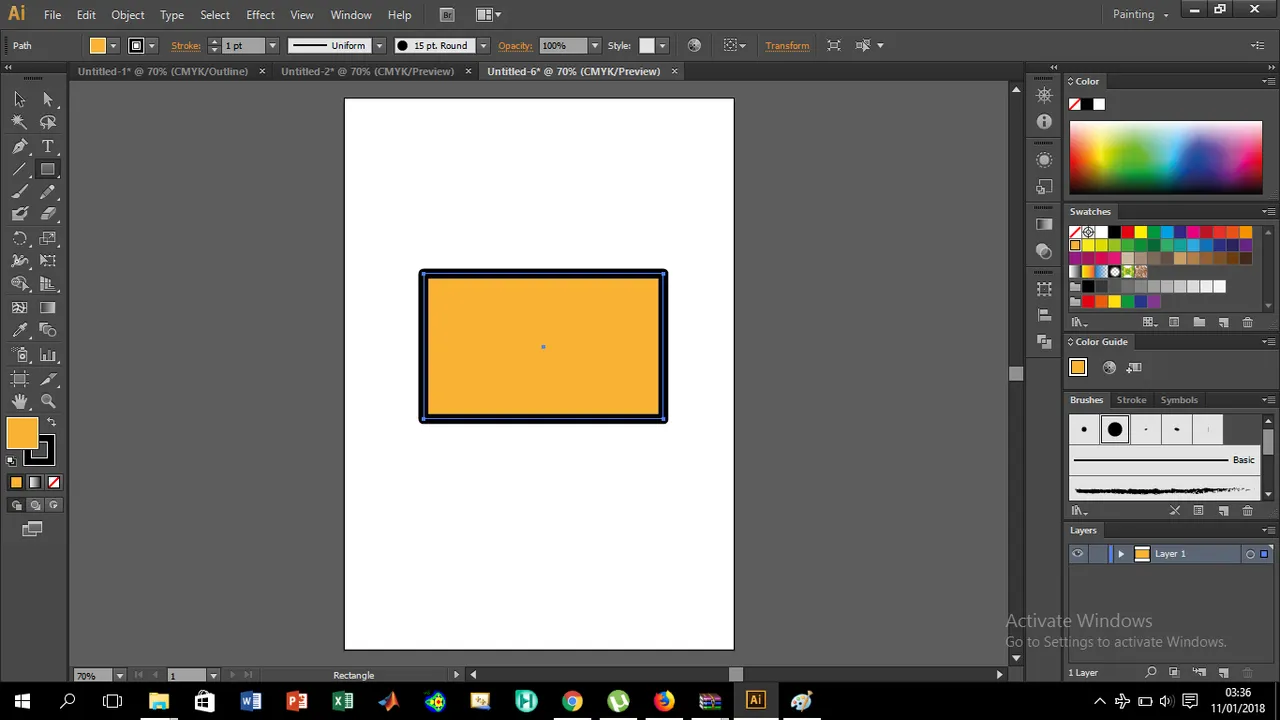Select the Perspective Grid tool
This screenshot has width=1280, height=720.
[x=48, y=284]
